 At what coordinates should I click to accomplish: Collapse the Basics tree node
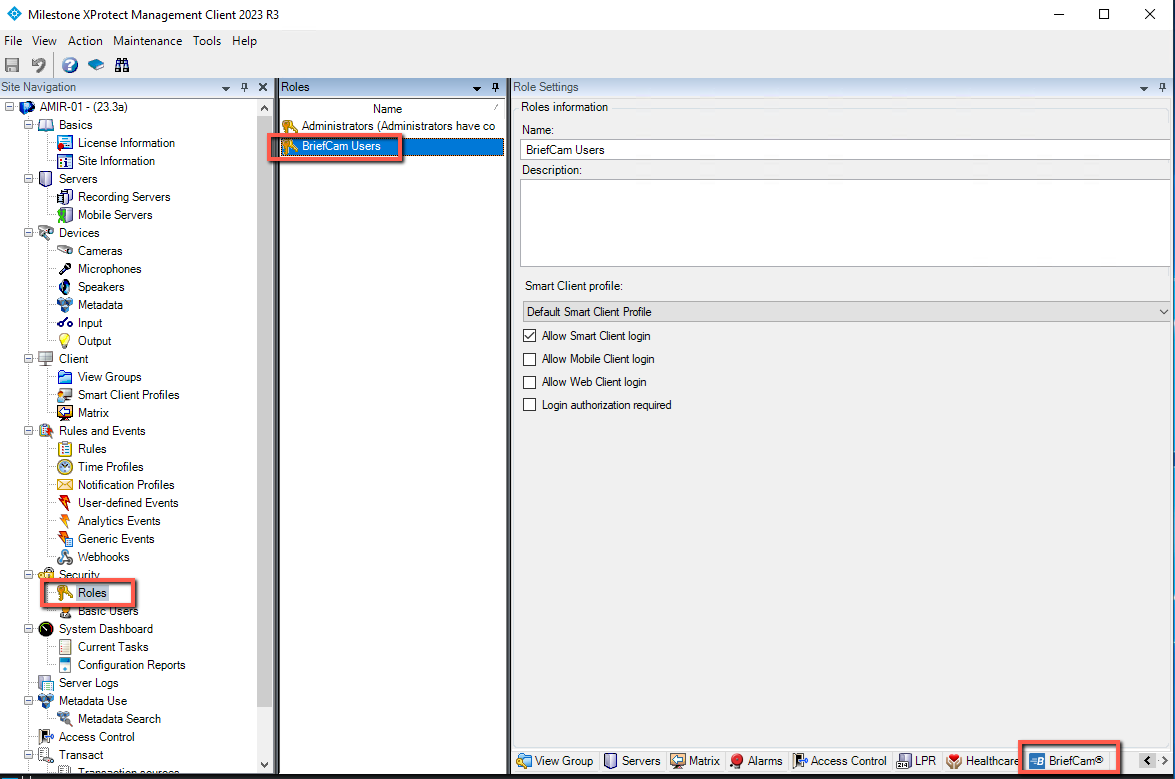[x=28, y=125]
